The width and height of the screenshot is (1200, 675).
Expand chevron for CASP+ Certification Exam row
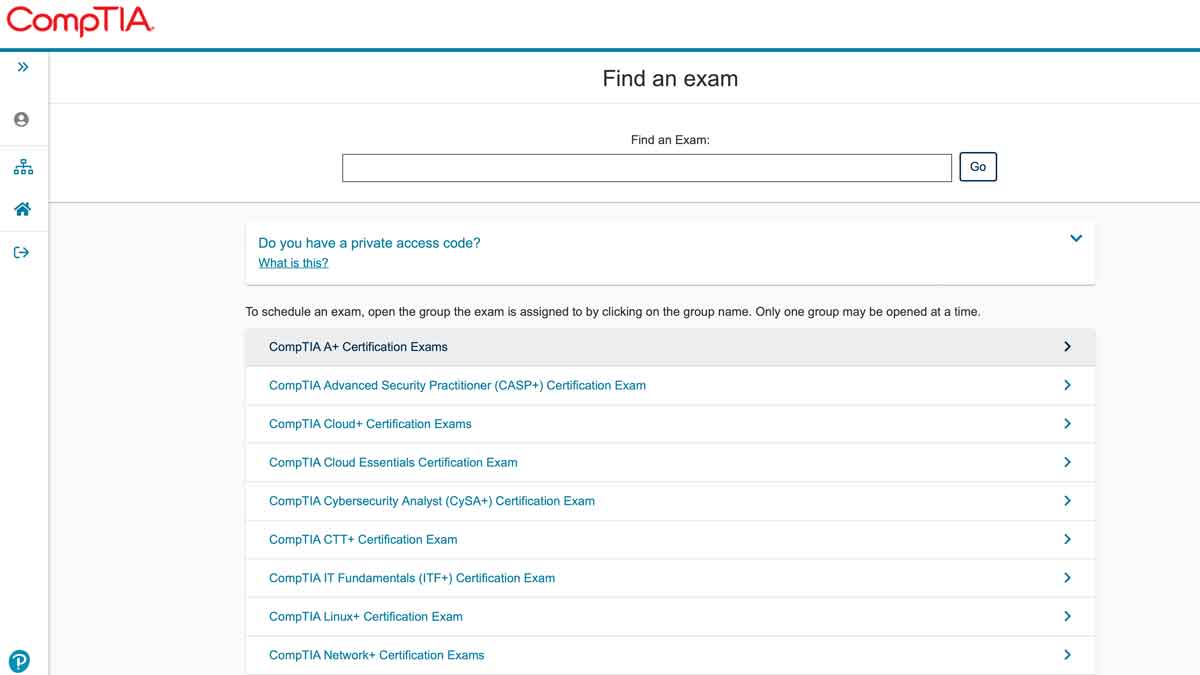(1067, 385)
